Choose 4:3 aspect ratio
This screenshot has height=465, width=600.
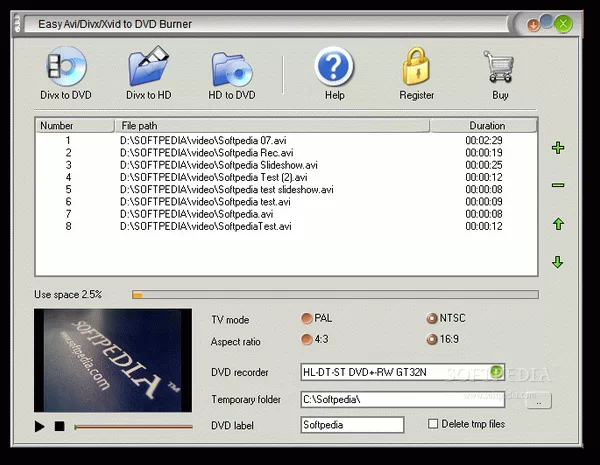tap(307, 340)
